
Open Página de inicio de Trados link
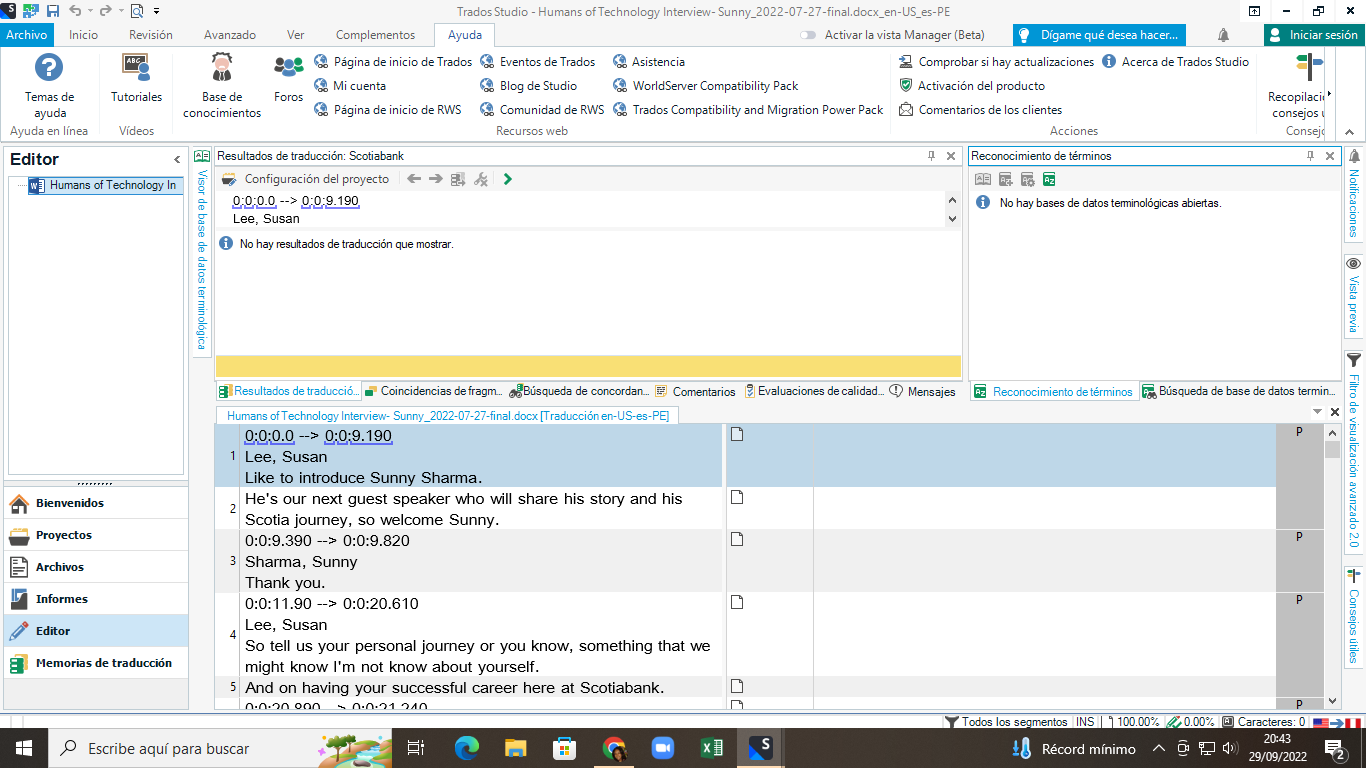pos(393,62)
